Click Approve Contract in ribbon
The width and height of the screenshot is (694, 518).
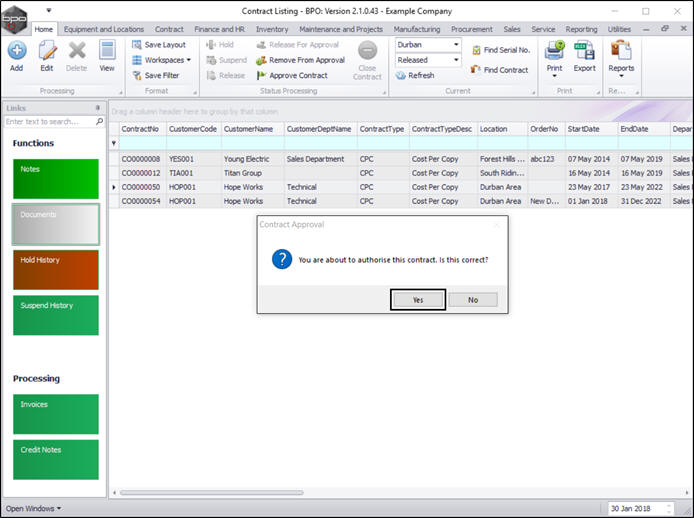pos(292,76)
